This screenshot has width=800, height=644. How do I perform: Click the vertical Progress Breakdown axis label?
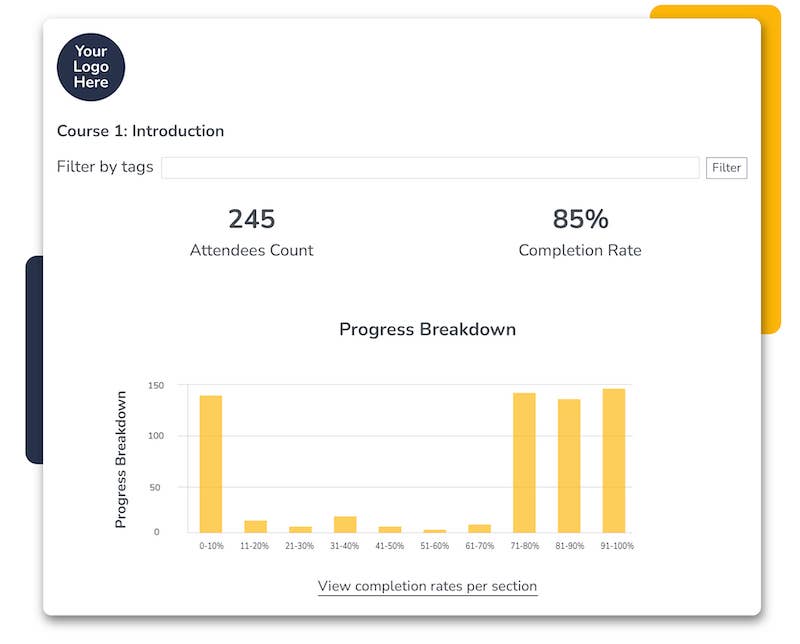click(121, 459)
